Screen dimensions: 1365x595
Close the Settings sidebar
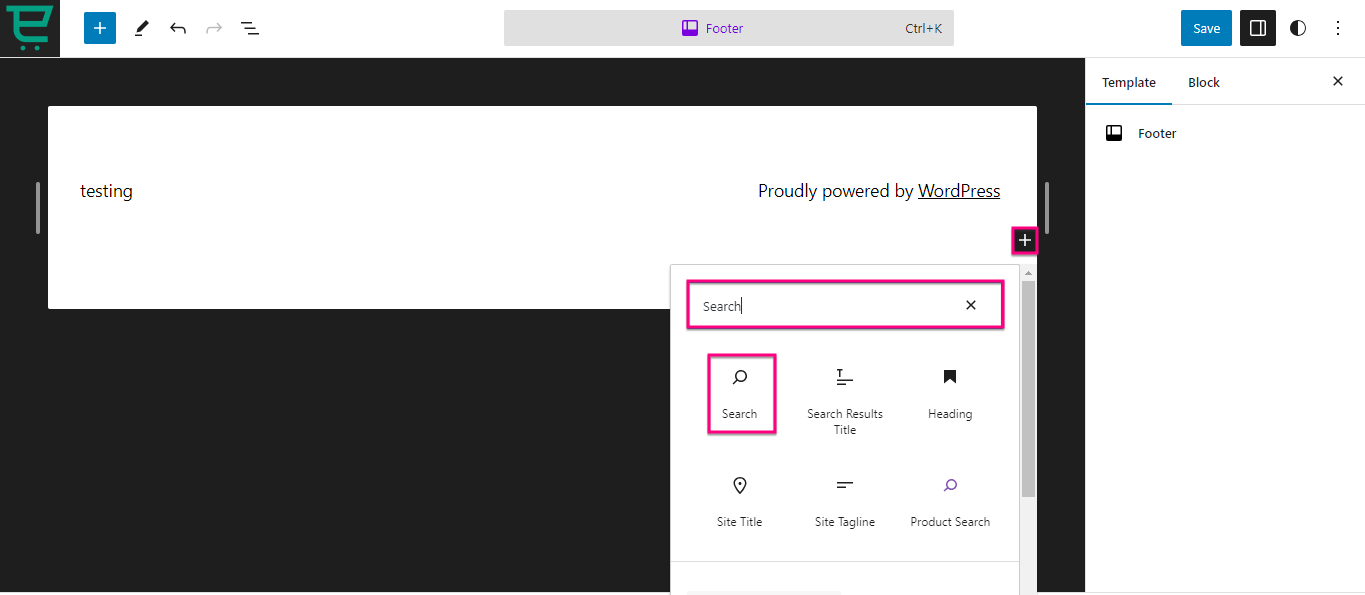point(1338,82)
